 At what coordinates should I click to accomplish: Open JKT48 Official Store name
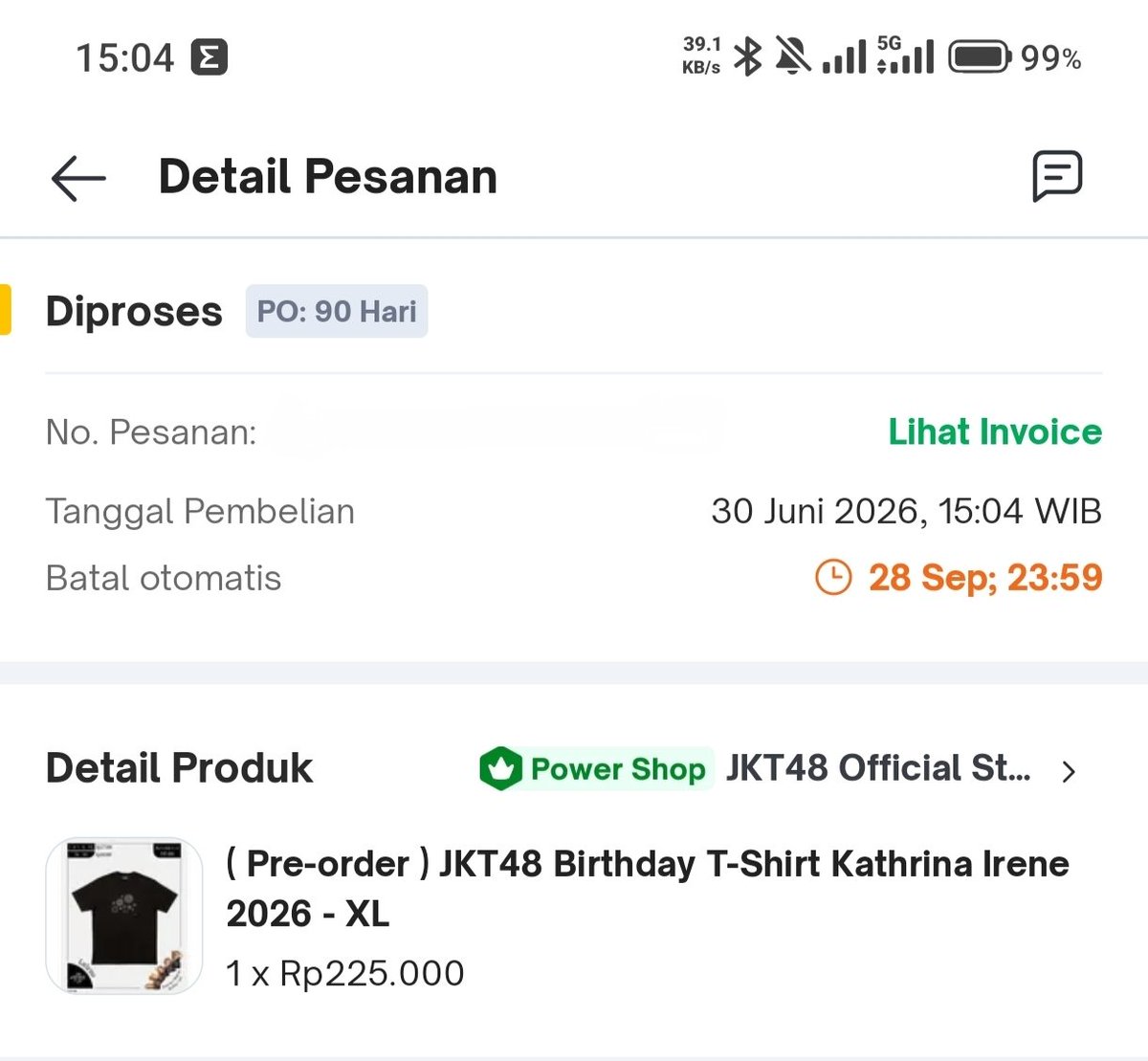click(x=878, y=768)
